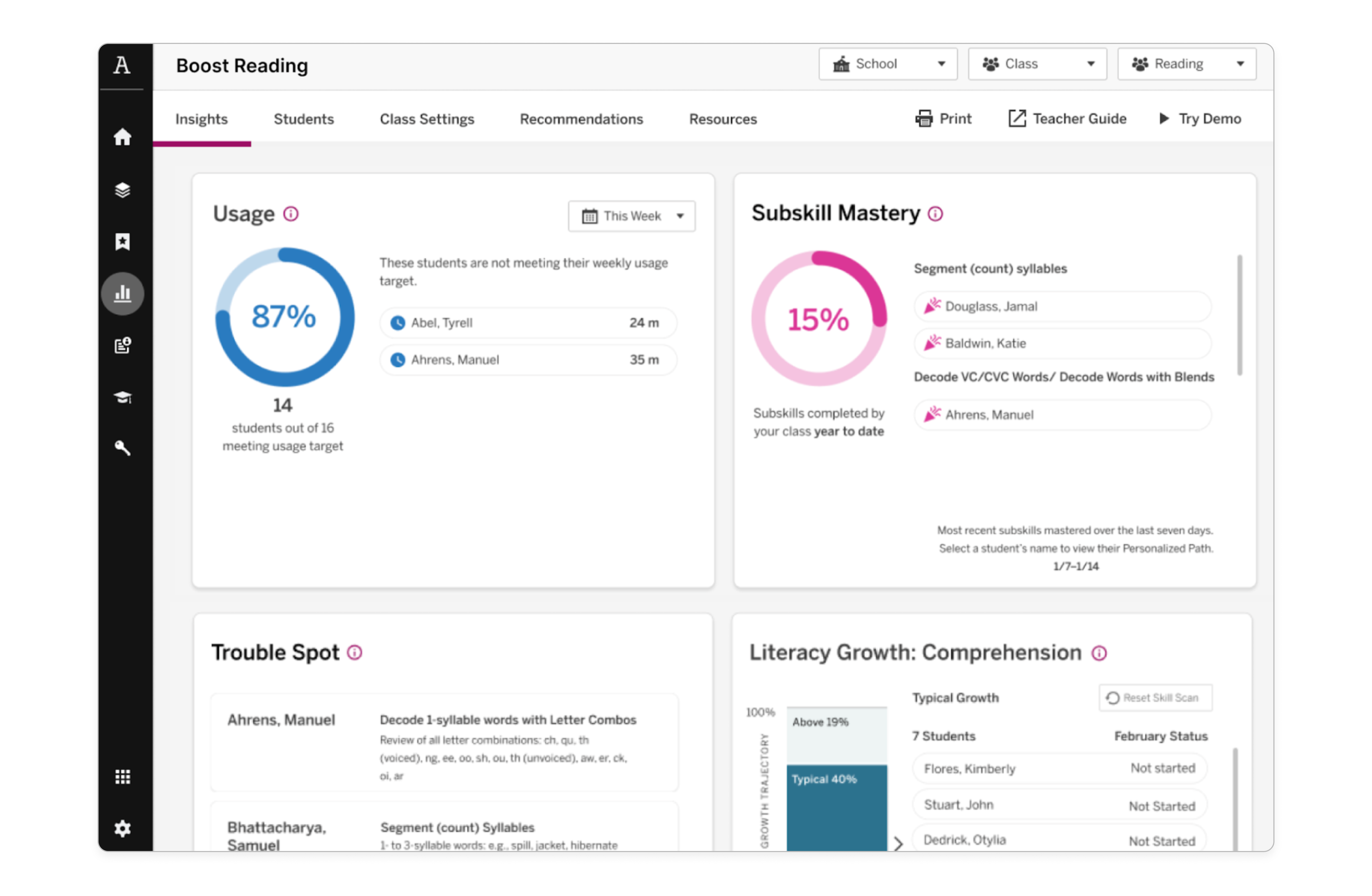Open the apps grid icon near sidebar bottom
The image size is (1372, 896).
coord(122,777)
